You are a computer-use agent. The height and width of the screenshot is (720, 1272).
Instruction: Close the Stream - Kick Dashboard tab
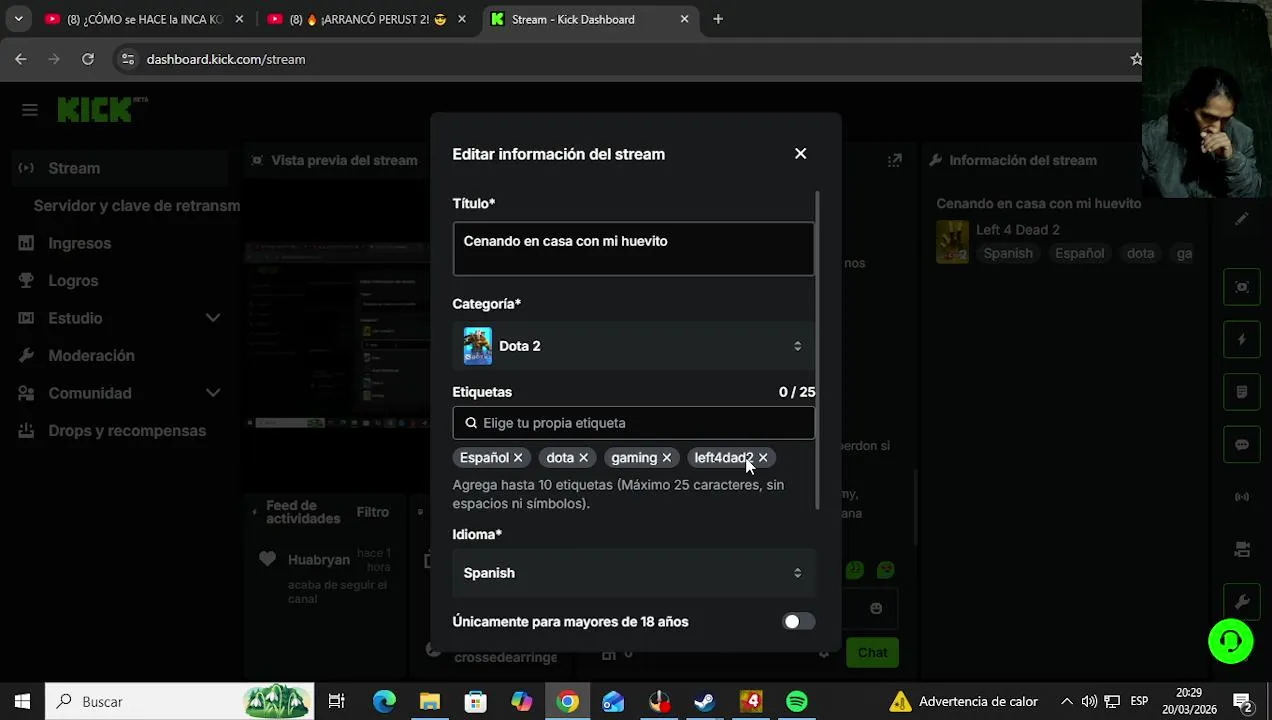pyautogui.click(x=684, y=19)
